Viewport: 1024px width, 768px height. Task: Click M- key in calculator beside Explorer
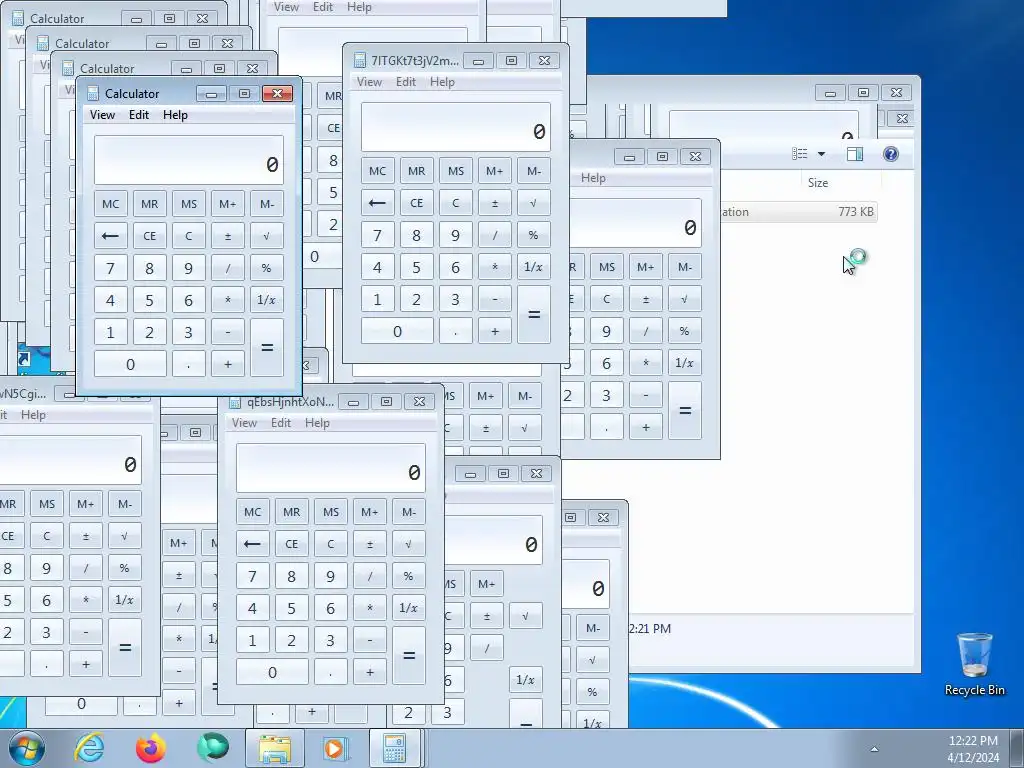pos(684,266)
